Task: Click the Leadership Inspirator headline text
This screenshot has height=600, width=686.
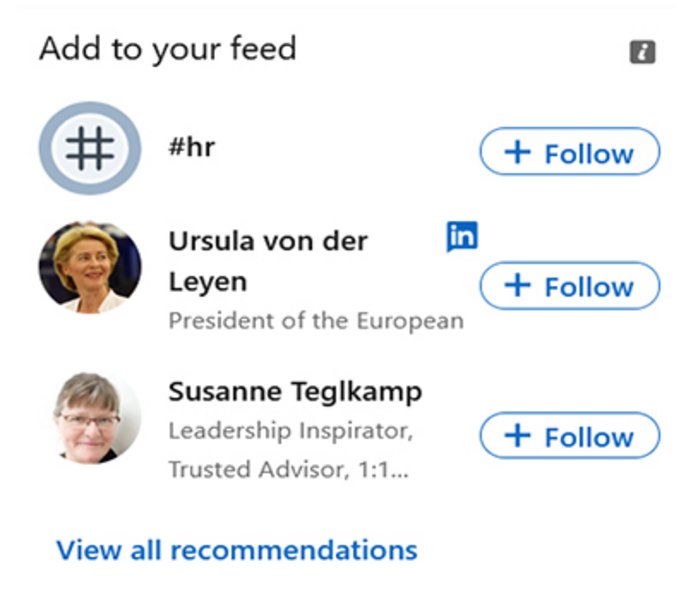Action: point(291,431)
